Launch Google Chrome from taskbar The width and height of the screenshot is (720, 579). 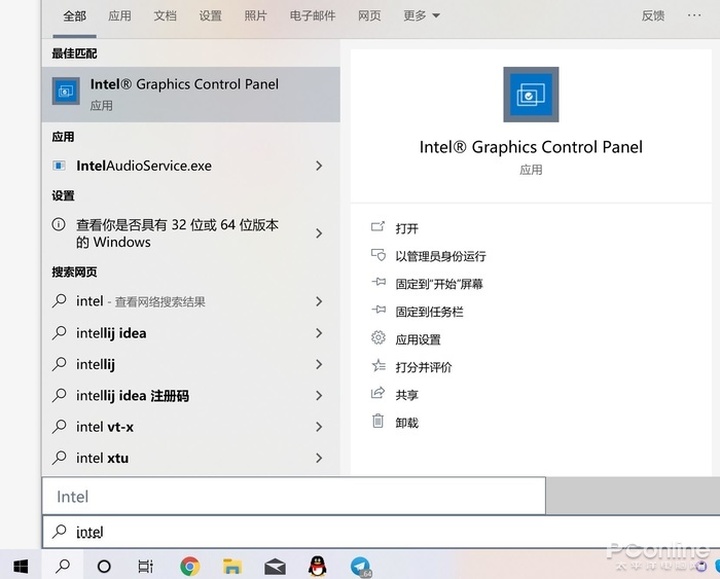click(190, 566)
